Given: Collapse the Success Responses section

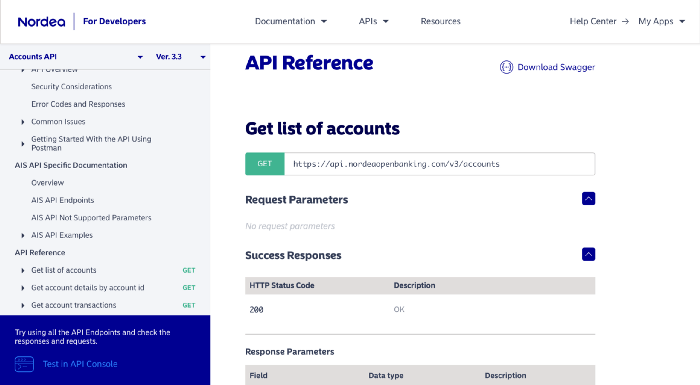Looking at the screenshot, I should click(x=588, y=255).
